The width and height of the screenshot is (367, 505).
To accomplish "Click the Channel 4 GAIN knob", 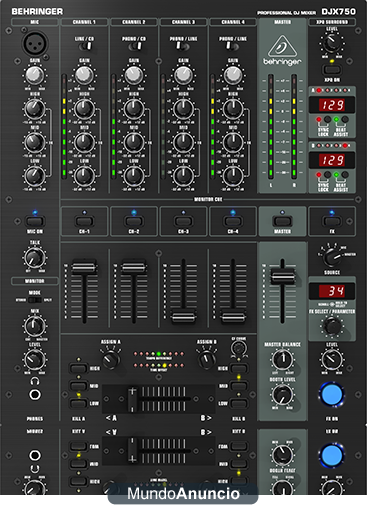I will coord(233,76).
